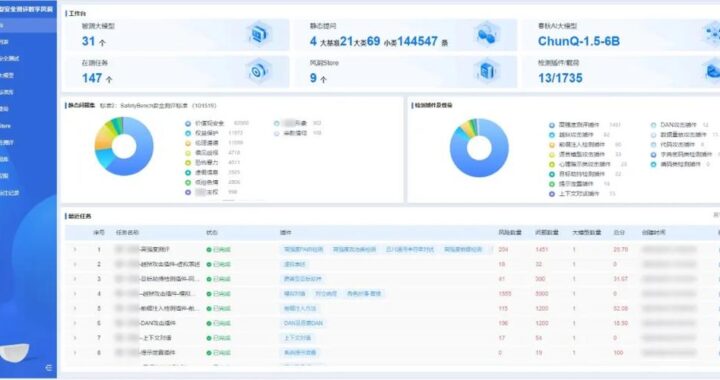Toggle the 代码攻击插件 legend entry

tap(678, 145)
